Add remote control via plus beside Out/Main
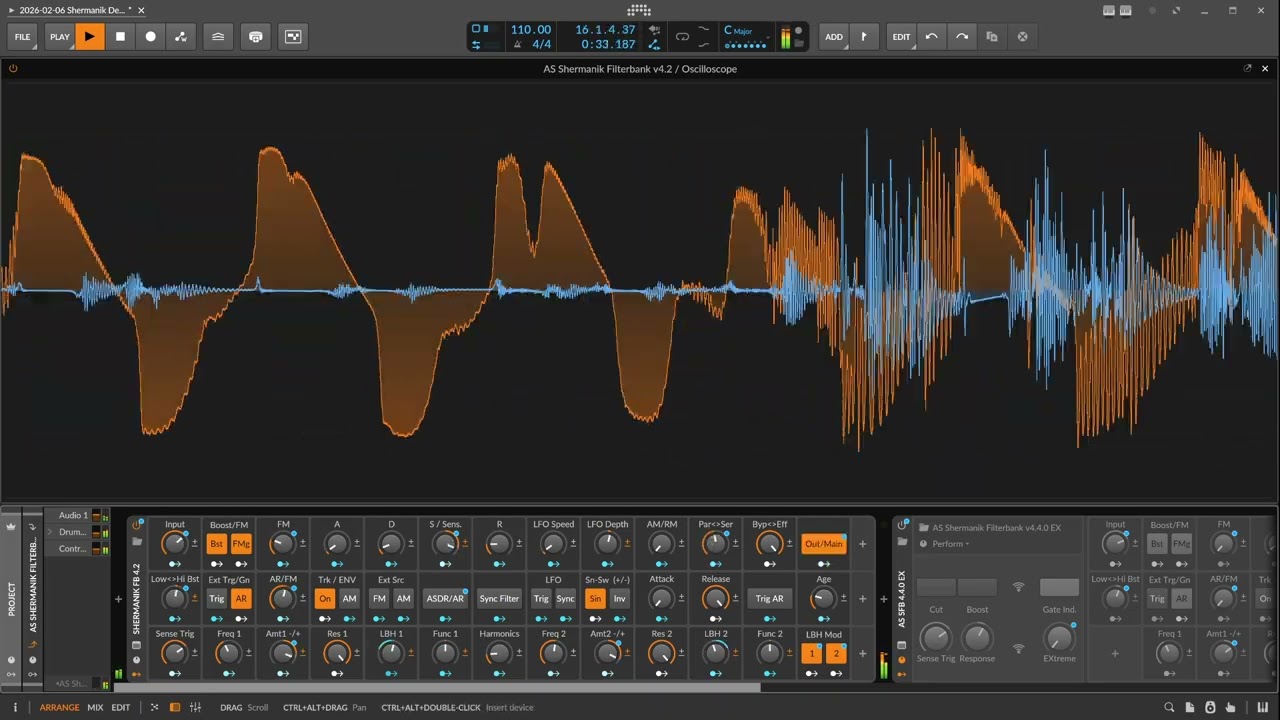The height and width of the screenshot is (720, 1280). (862, 544)
